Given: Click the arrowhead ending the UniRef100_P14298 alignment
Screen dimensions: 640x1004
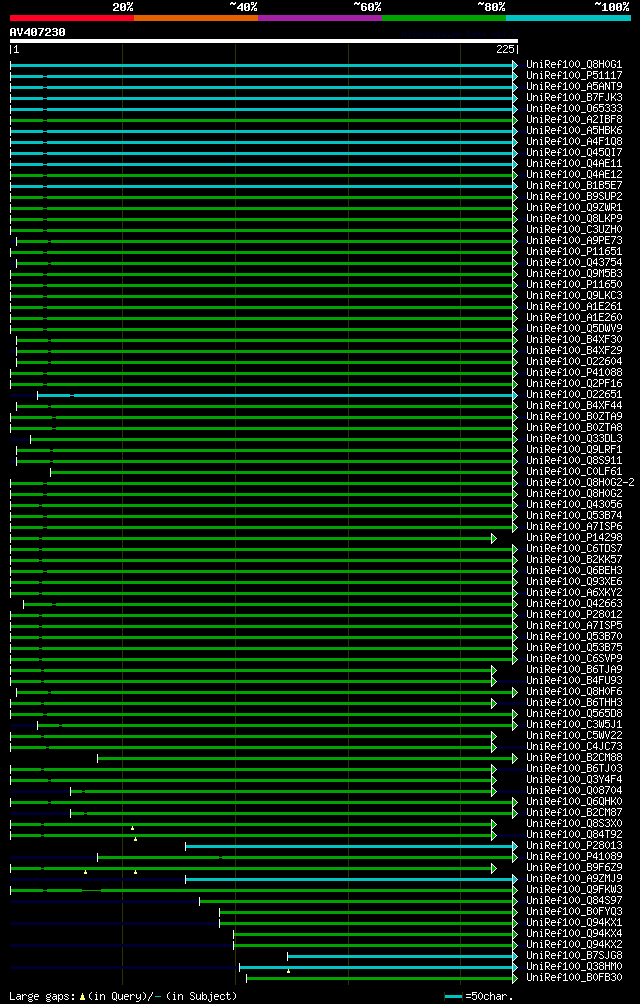Looking at the screenshot, I should (x=493, y=538).
